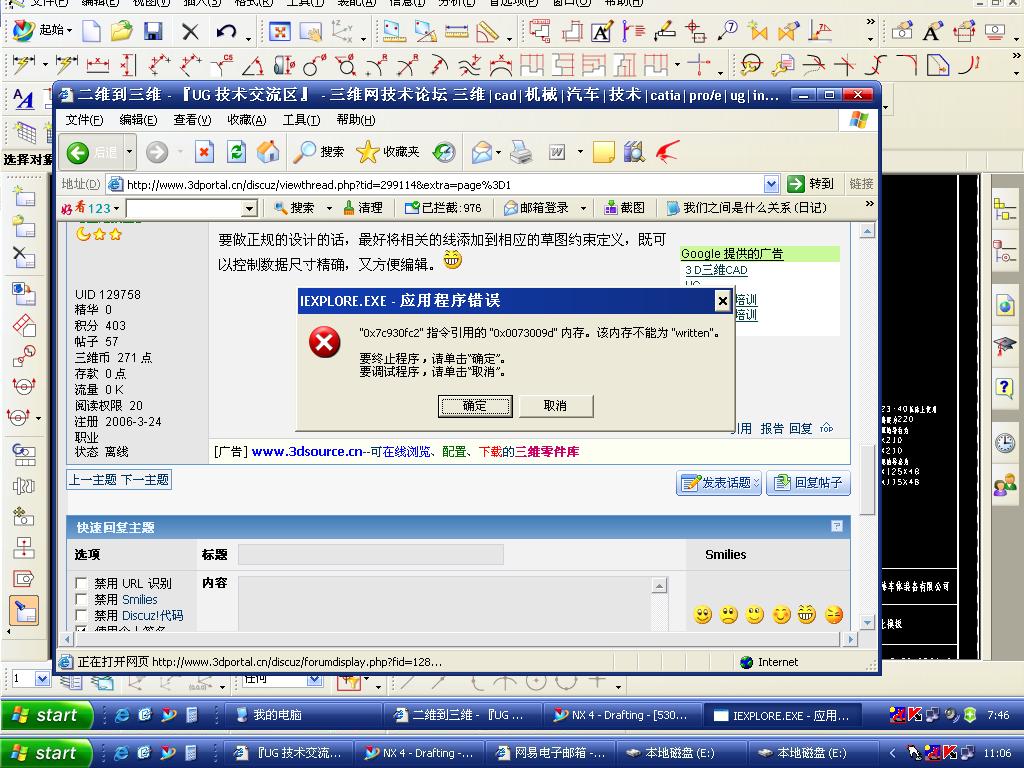Click the NX Undo arrow icon

tap(226, 31)
